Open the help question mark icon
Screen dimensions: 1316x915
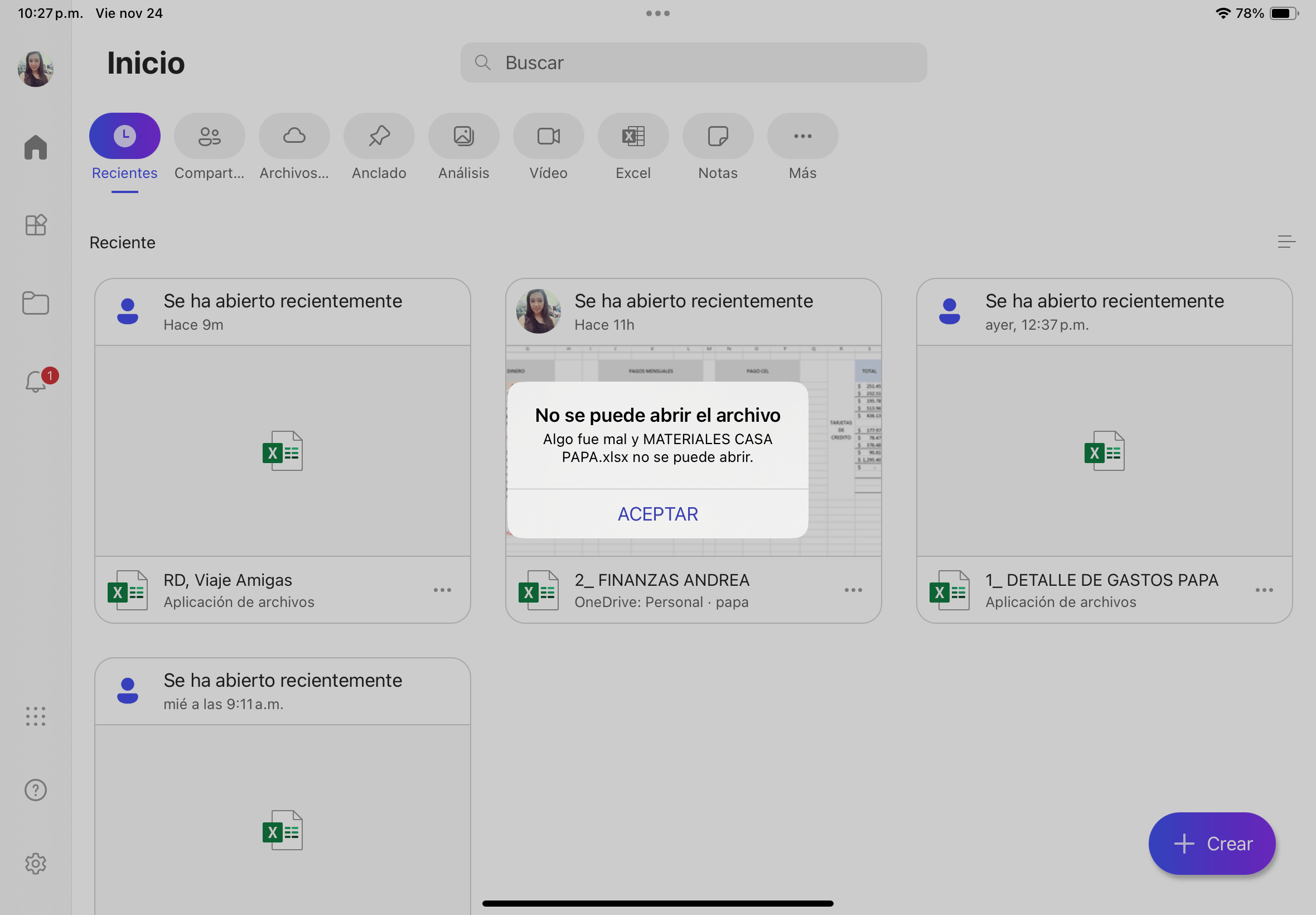[x=36, y=790]
